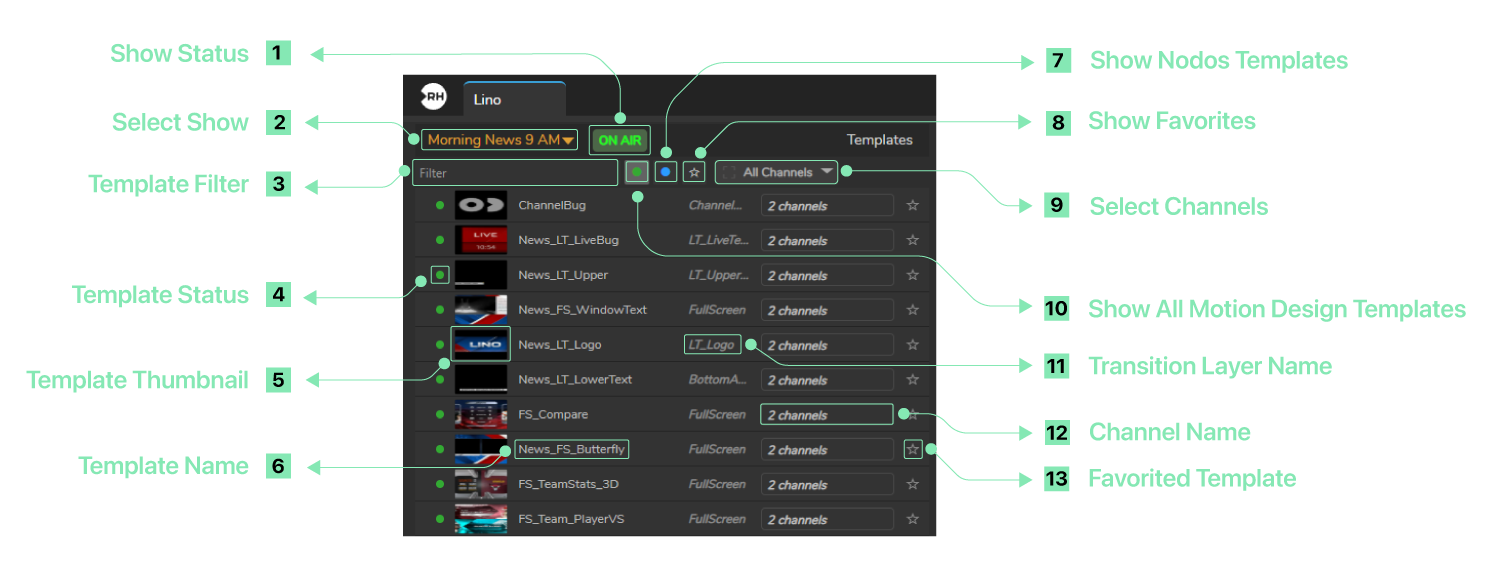Screen dimensions: 1485x579
Task: Click the template Filter text field
Action: coord(515,173)
